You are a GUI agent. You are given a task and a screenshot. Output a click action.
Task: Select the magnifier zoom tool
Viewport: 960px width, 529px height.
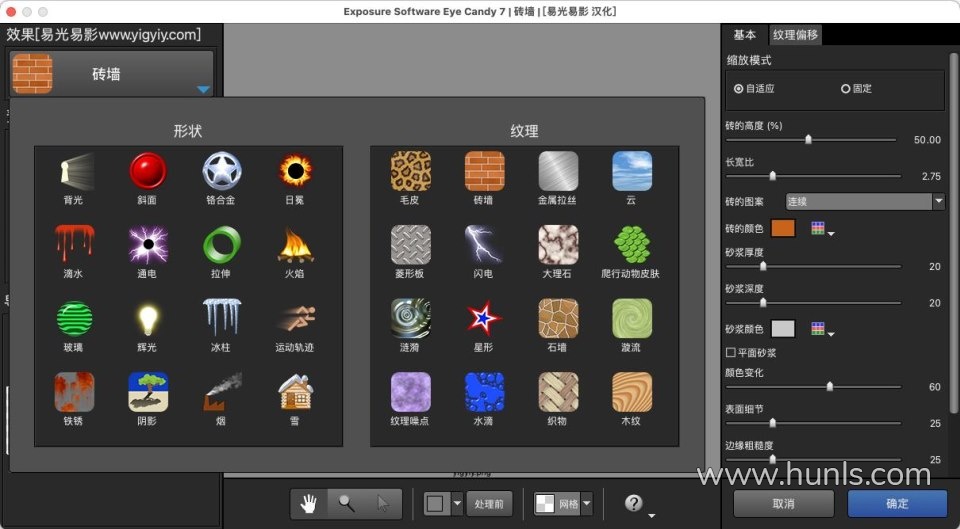346,504
